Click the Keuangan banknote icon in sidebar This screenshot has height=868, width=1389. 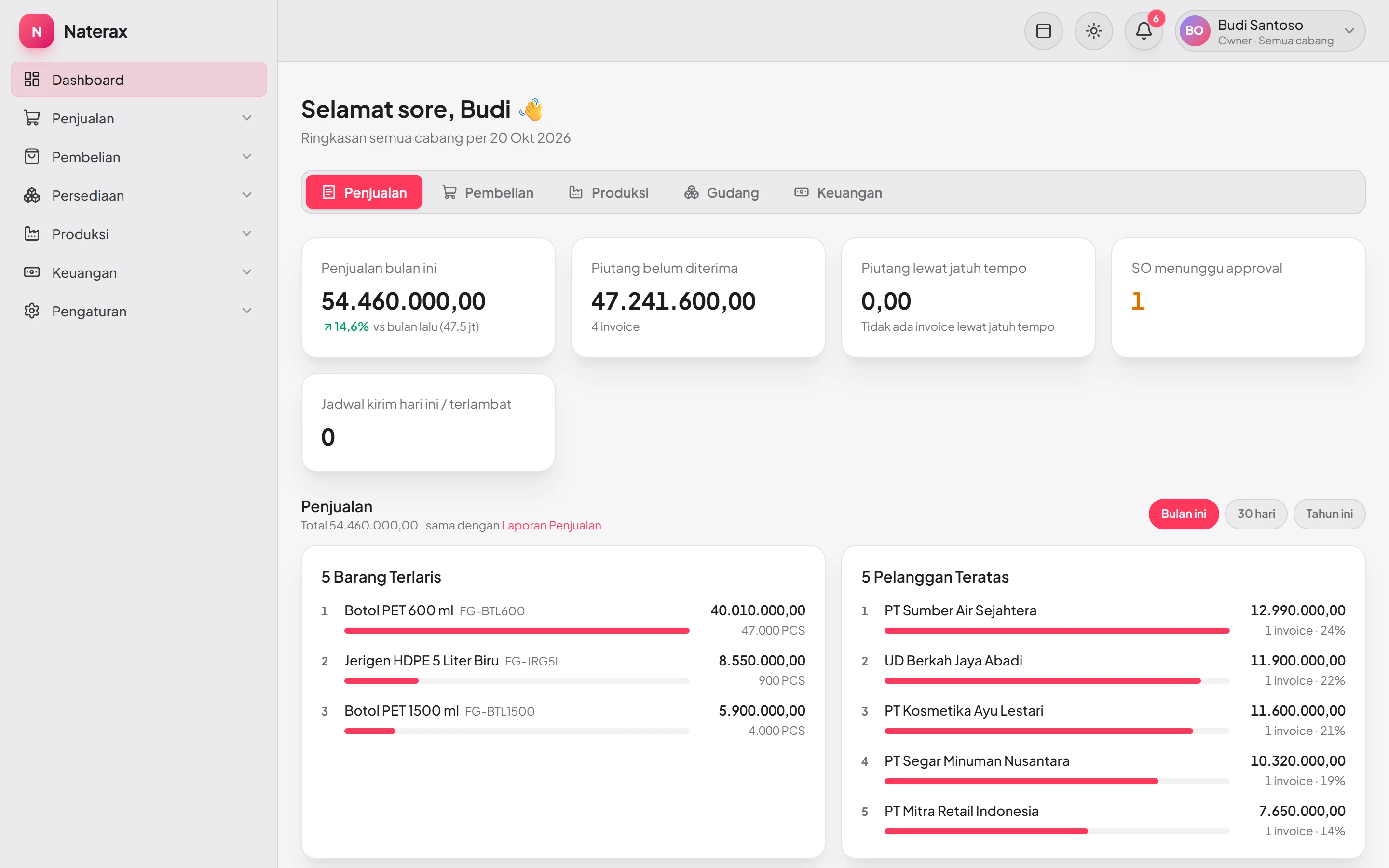31,272
